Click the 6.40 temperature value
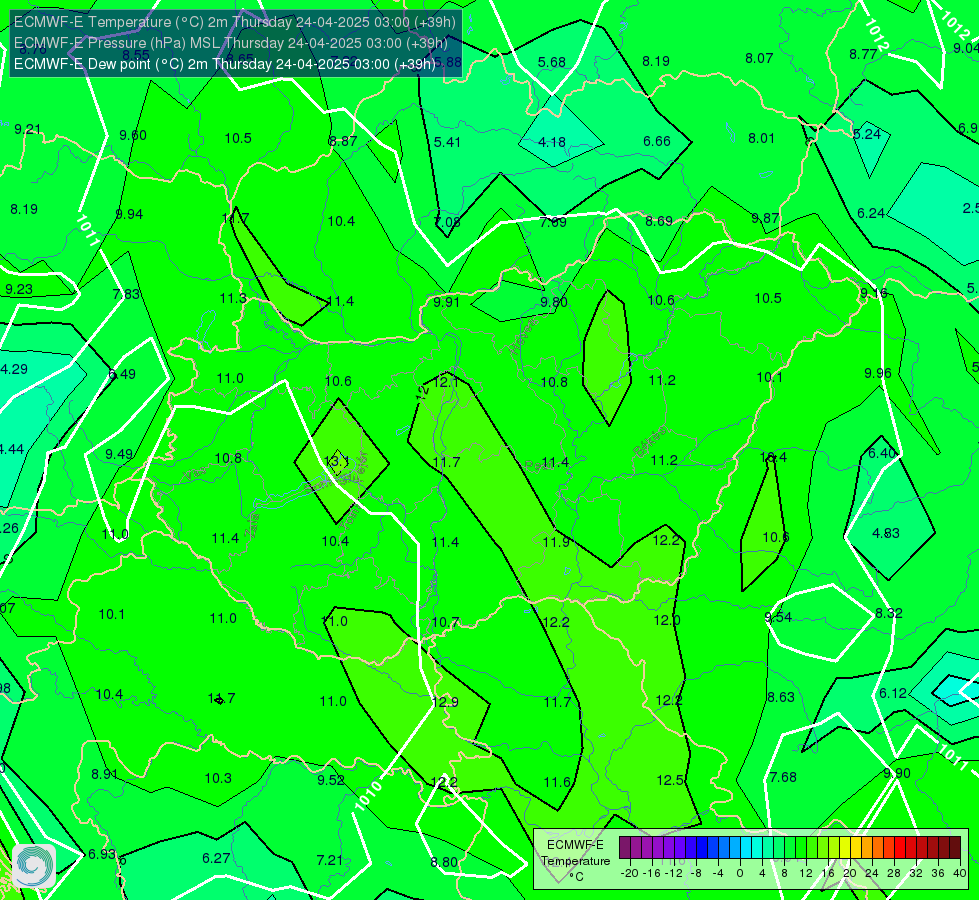 pyautogui.click(x=882, y=453)
